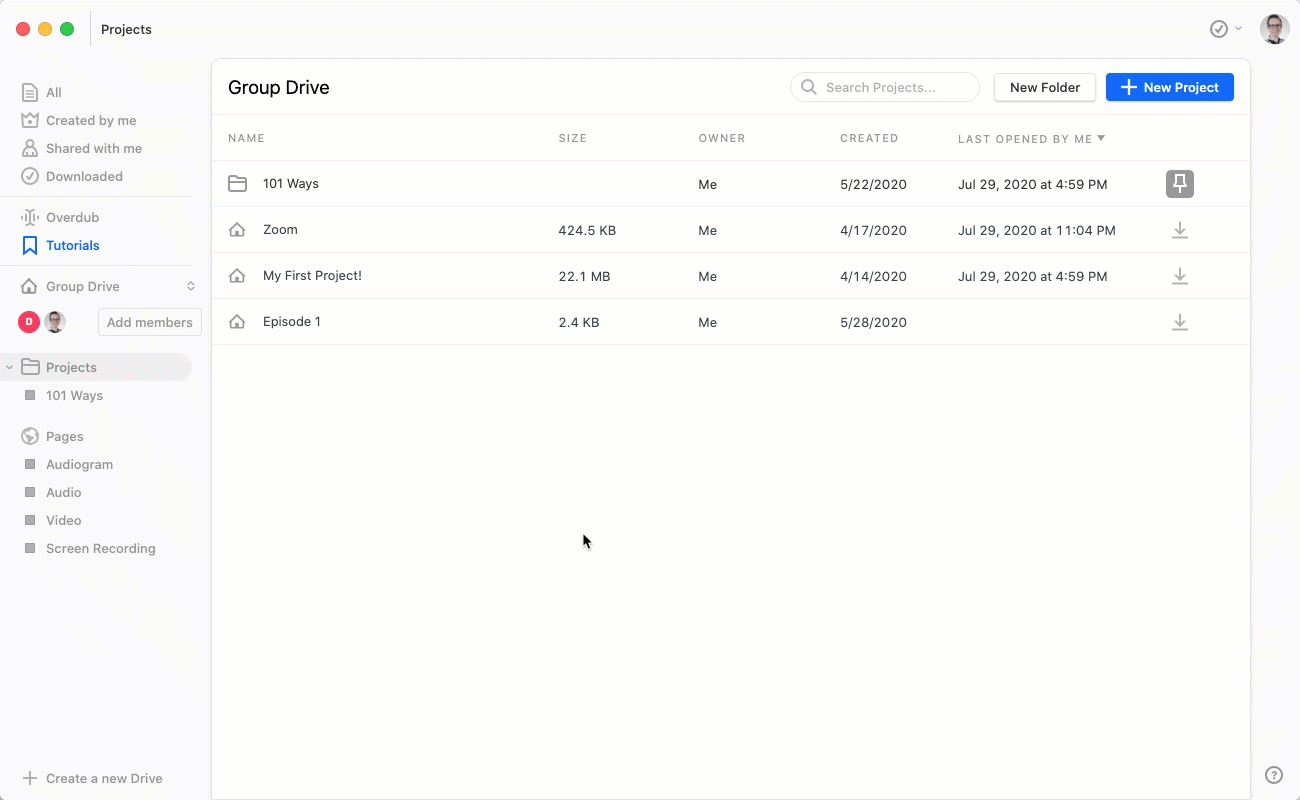The image size is (1300, 800).
Task: Open the Audiogram page item
Action: [x=79, y=464]
